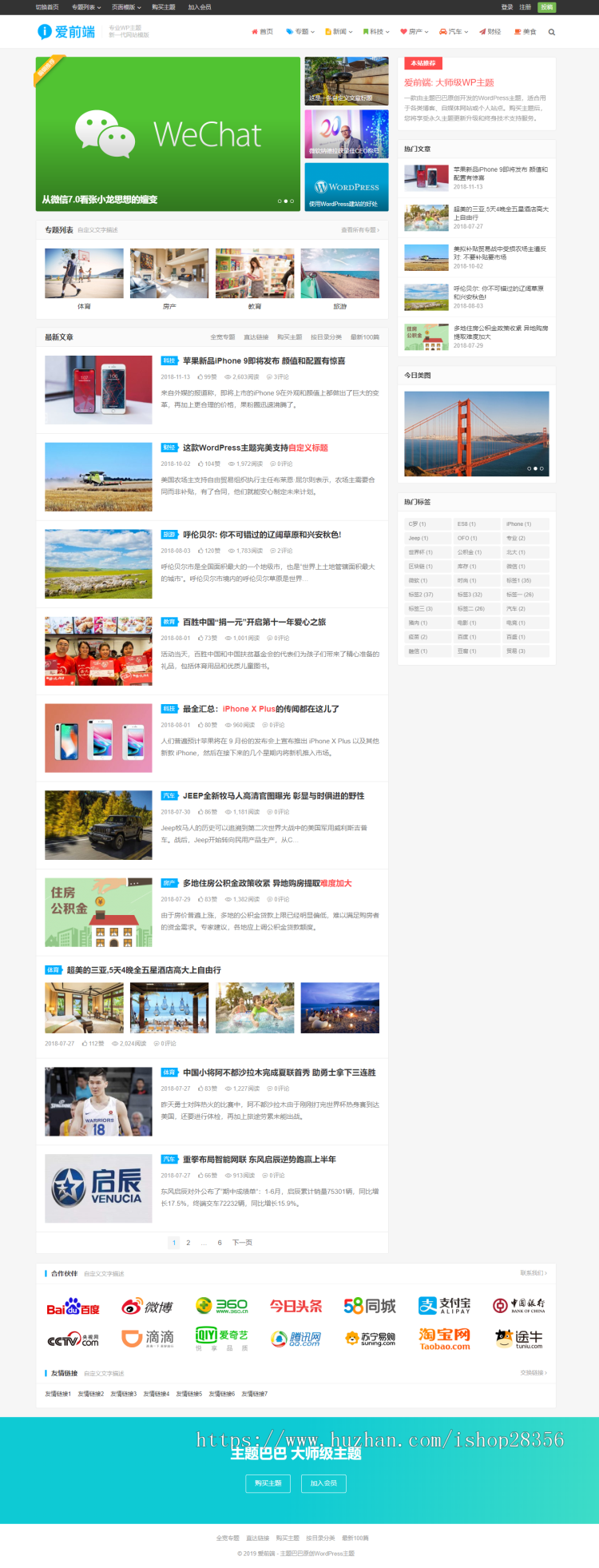Click the search magnifier icon in header
599x1568 pixels.
[x=551, y=32]
